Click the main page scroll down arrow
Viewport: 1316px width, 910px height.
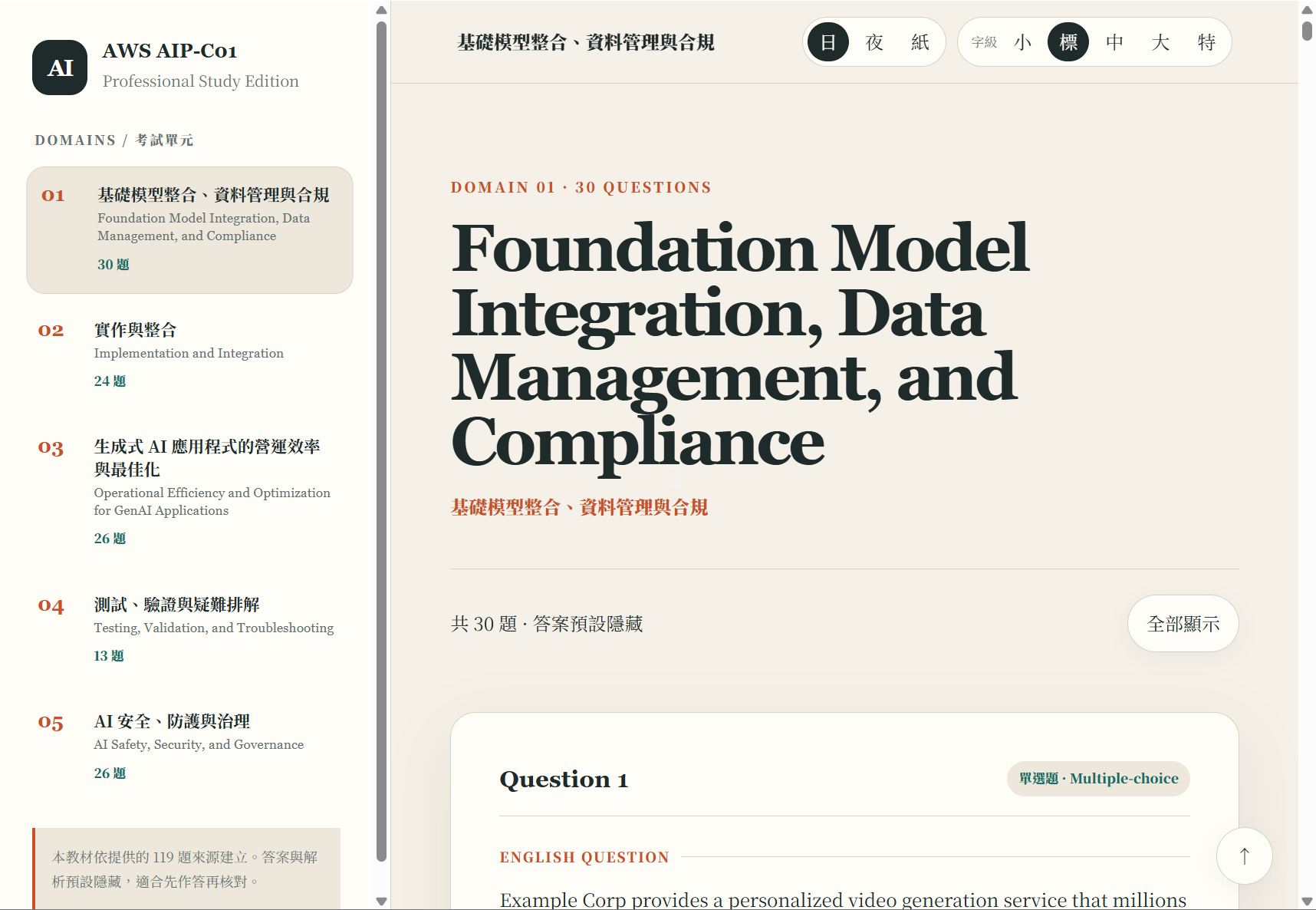(1308, 902)
